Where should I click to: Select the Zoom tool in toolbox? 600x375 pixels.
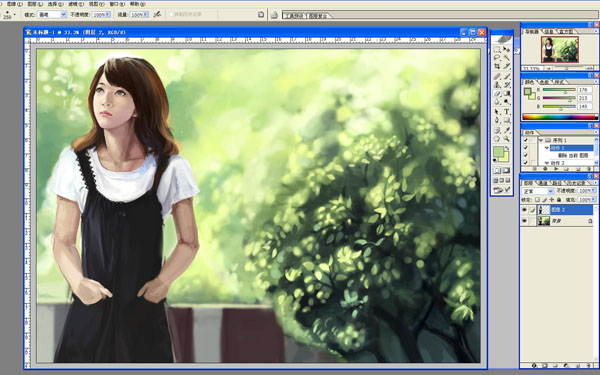click(507, 139)
